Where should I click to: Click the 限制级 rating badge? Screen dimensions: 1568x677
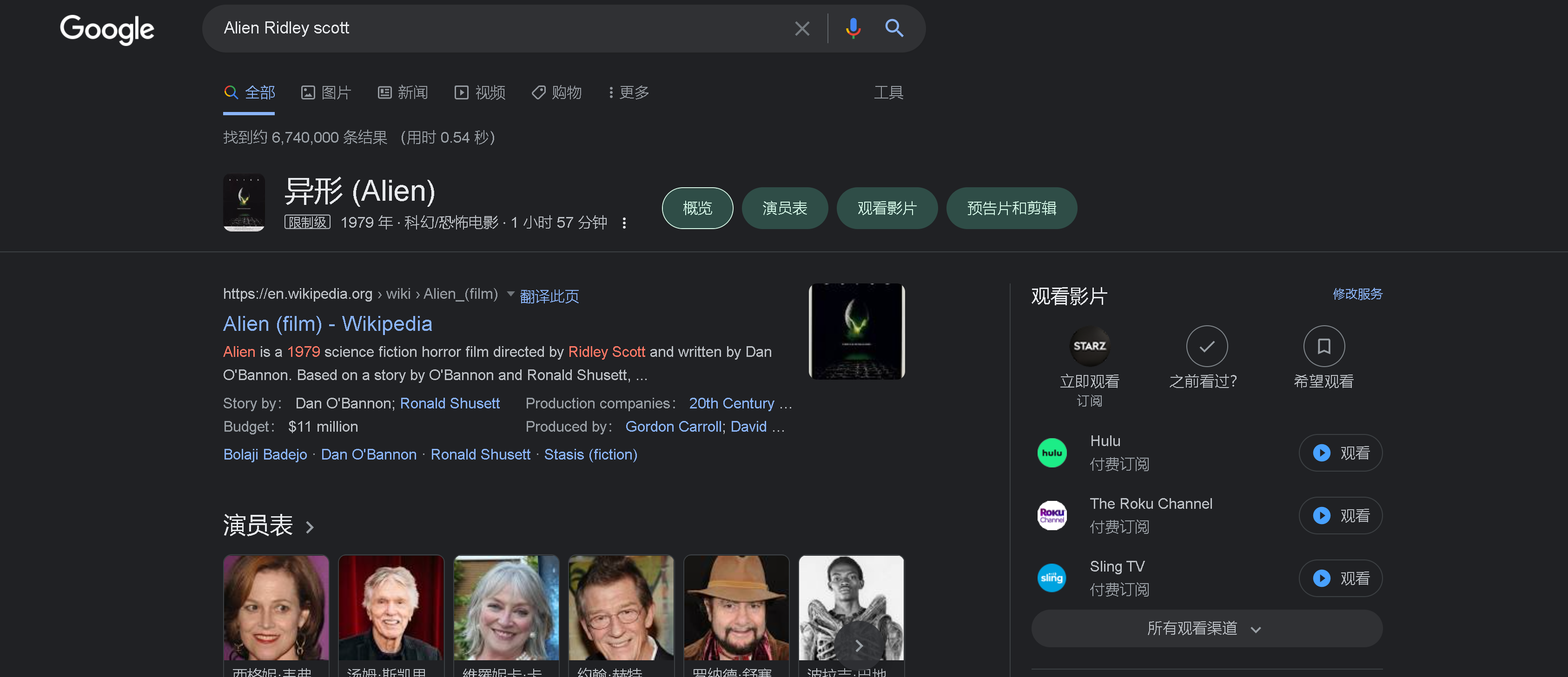(x=307, y=222)
